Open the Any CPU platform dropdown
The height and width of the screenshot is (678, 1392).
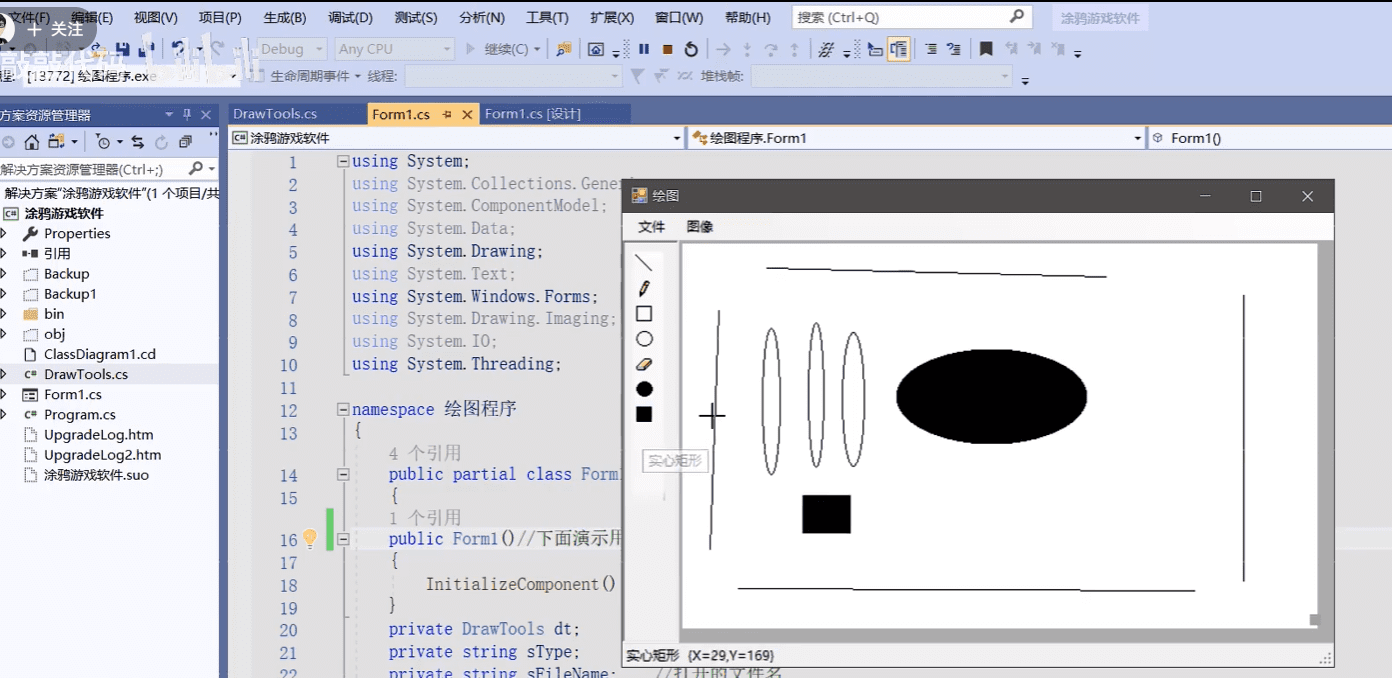click(395, 49)
